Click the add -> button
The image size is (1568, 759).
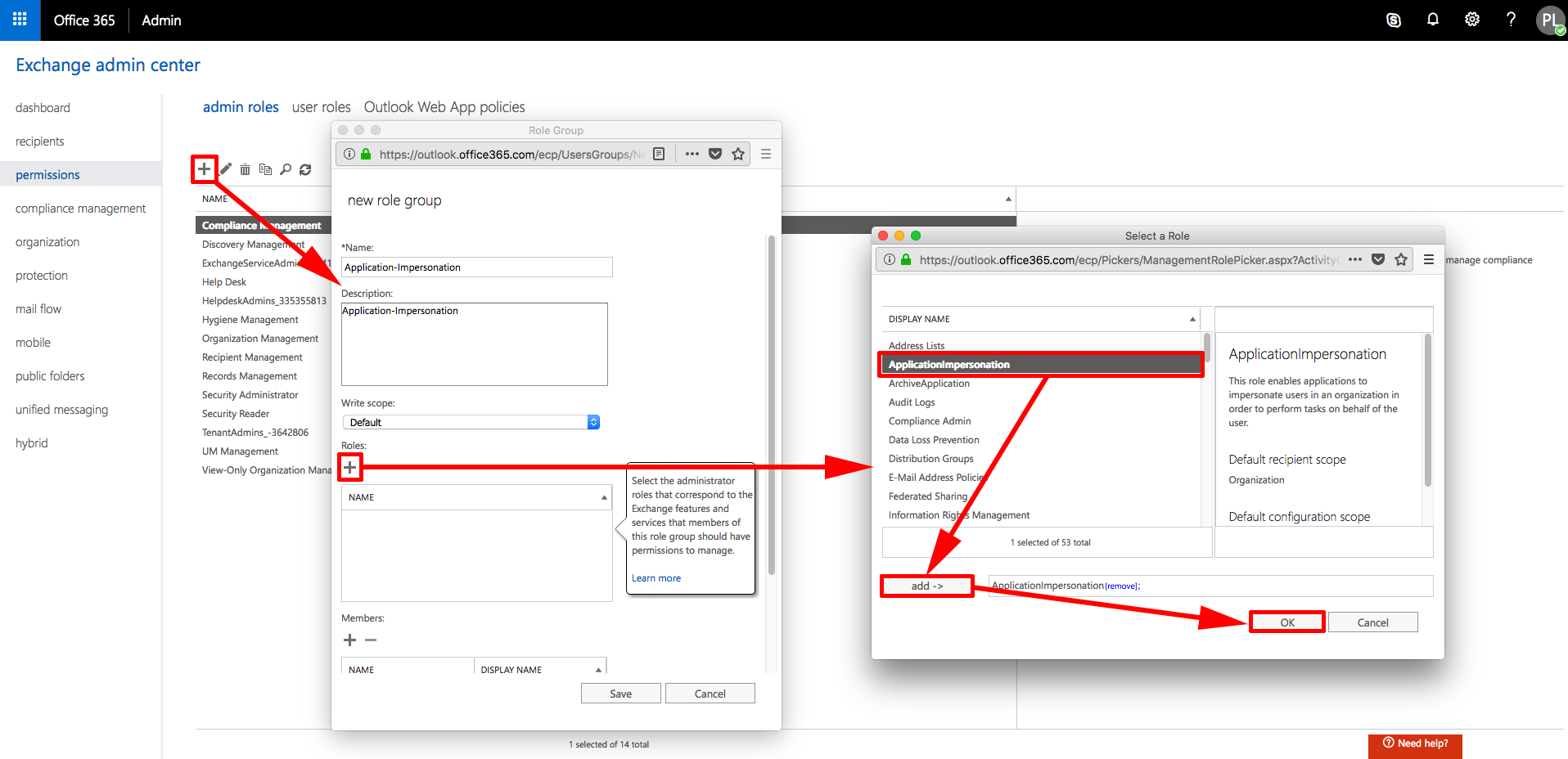927,586
